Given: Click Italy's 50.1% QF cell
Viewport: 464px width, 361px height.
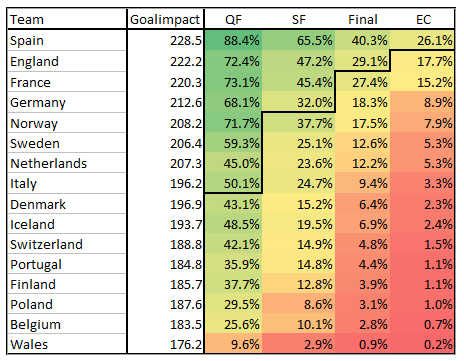Looking at the screenshot, I should pos(233,183).
